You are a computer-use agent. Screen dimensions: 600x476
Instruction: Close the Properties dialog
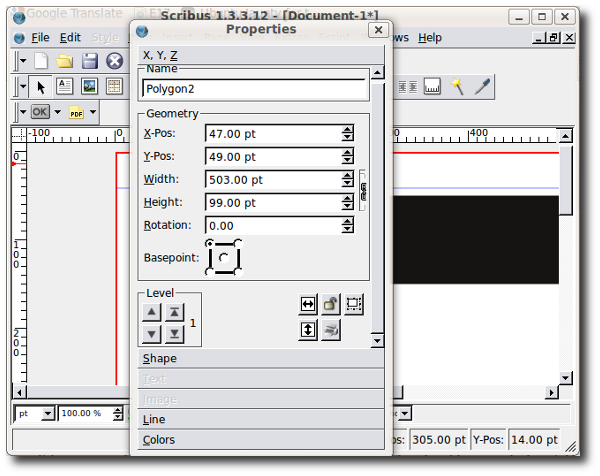click(x=378, y=30)
